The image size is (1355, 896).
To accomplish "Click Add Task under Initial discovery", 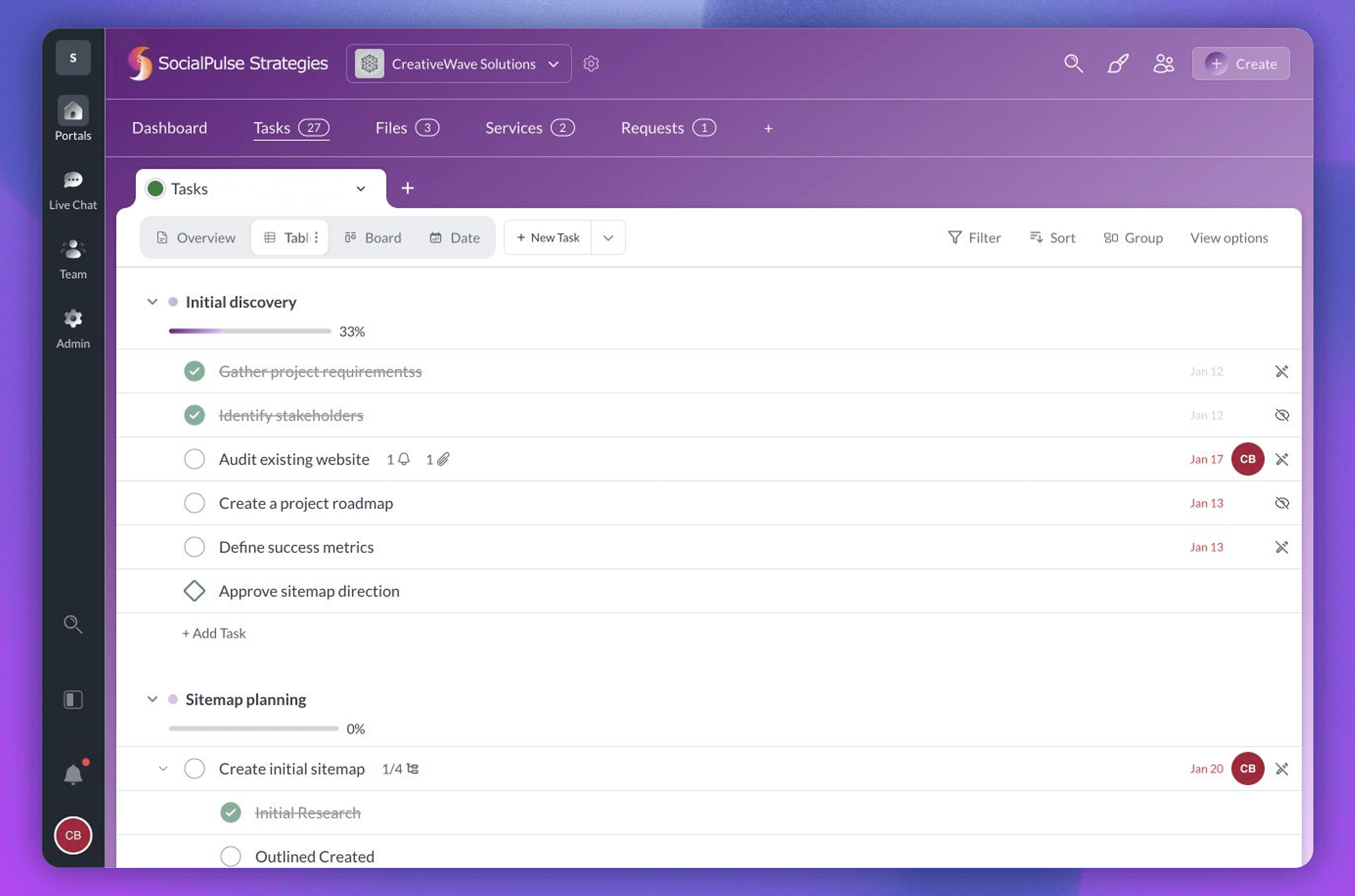I will point(214,633).
